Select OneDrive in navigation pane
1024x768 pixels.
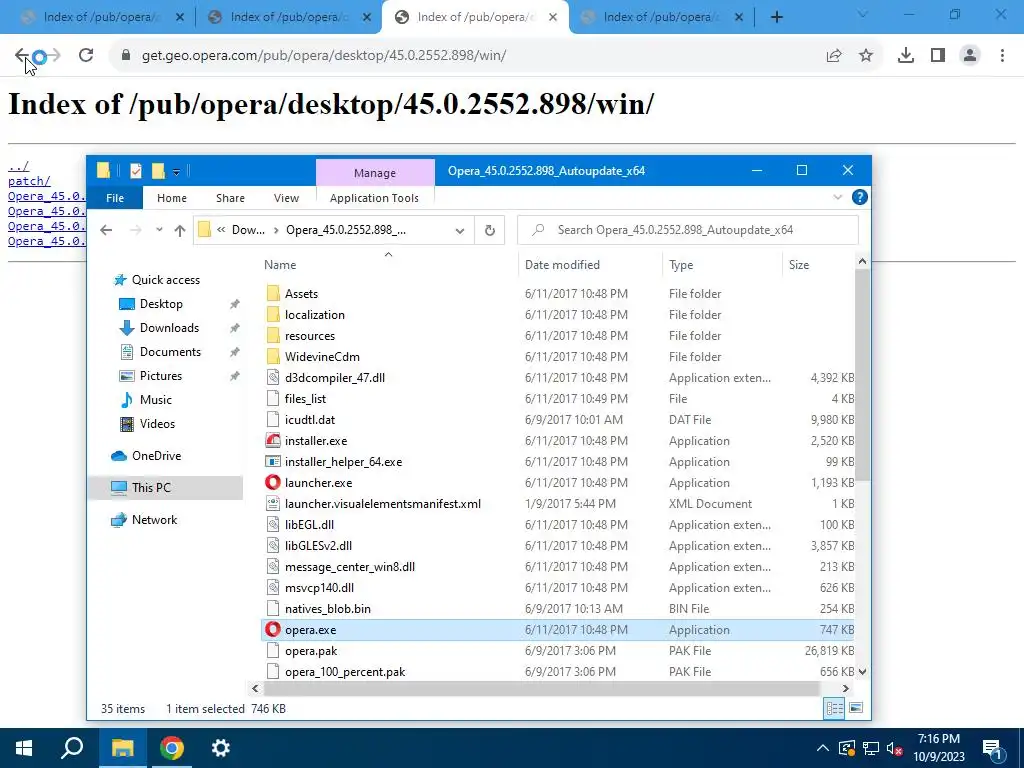pyautogui.click(x=156, y=456)
